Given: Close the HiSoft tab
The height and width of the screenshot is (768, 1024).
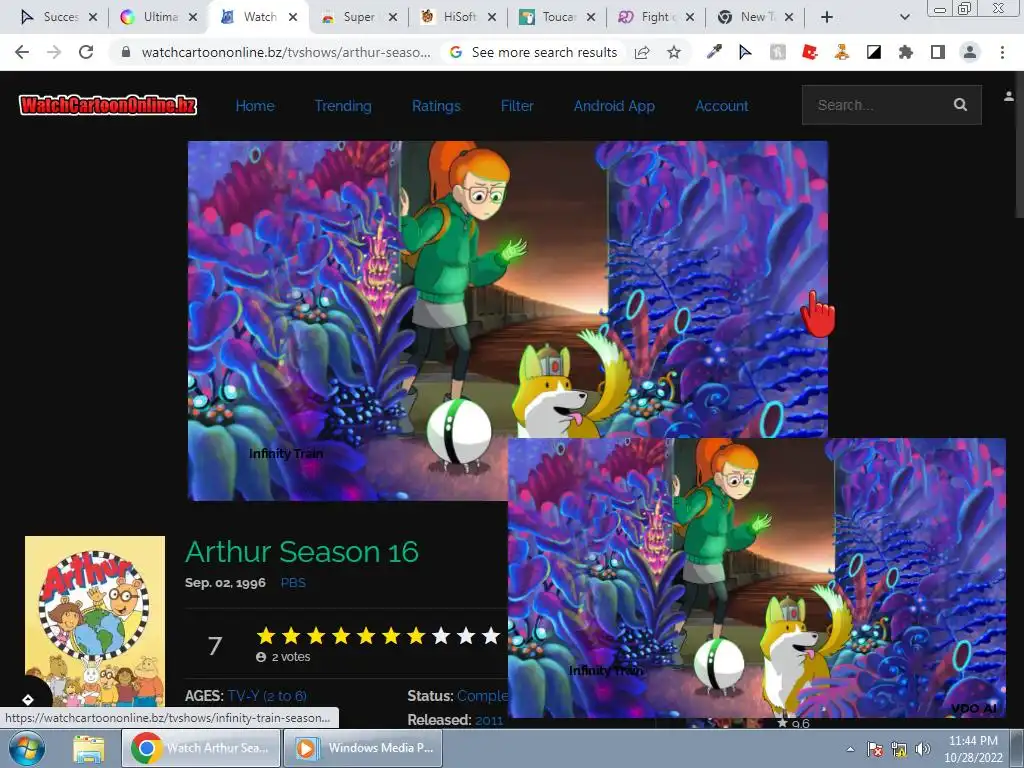Looking at the screenshot, I should pos(492,17).
